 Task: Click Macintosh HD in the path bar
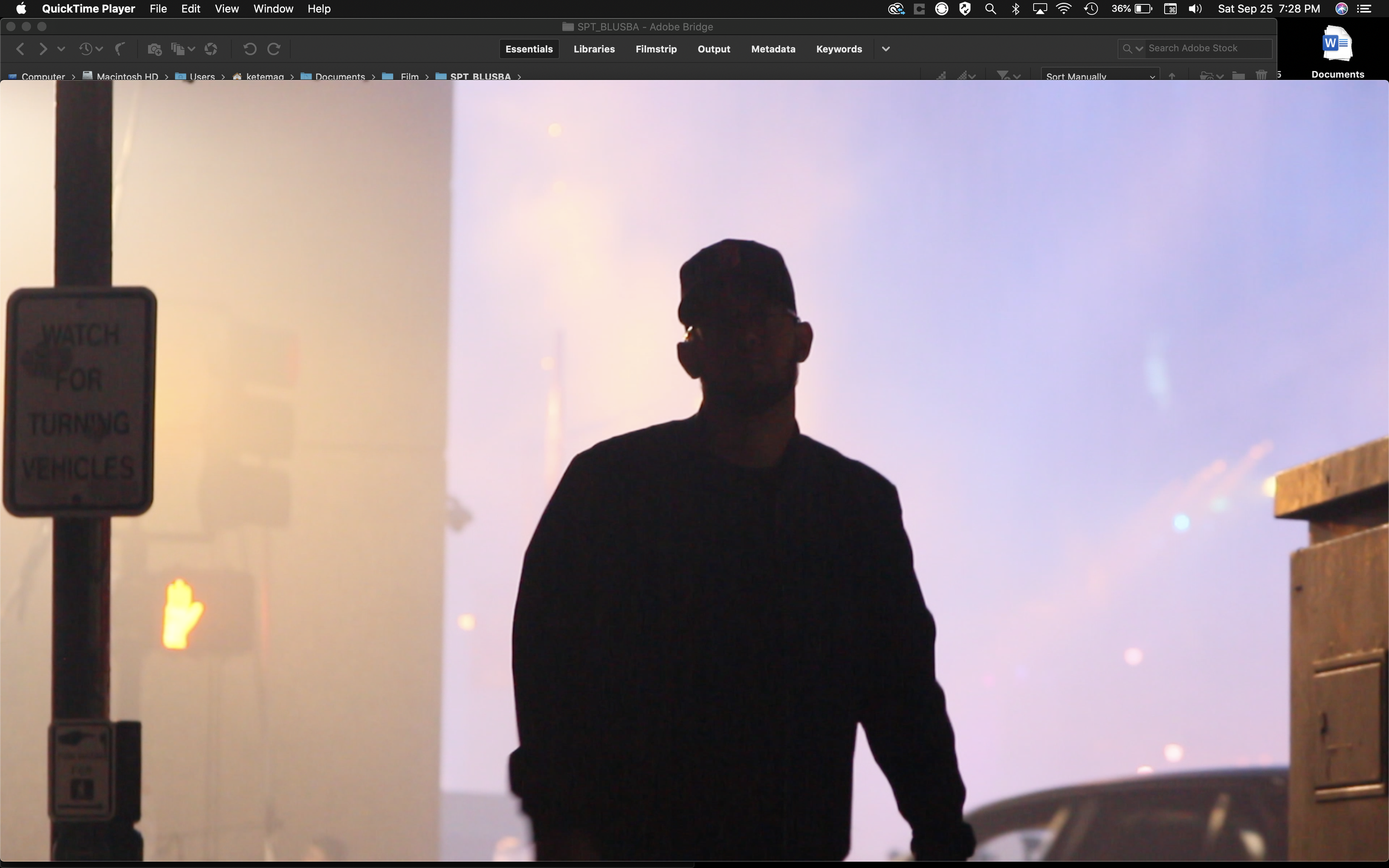coord(127,76)
